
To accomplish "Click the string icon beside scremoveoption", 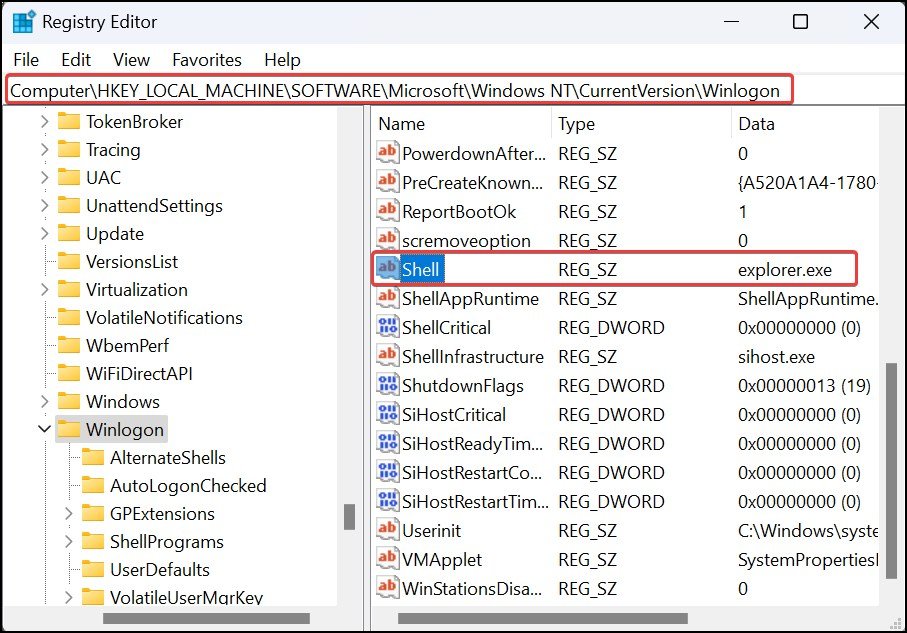I will point(387,240).
